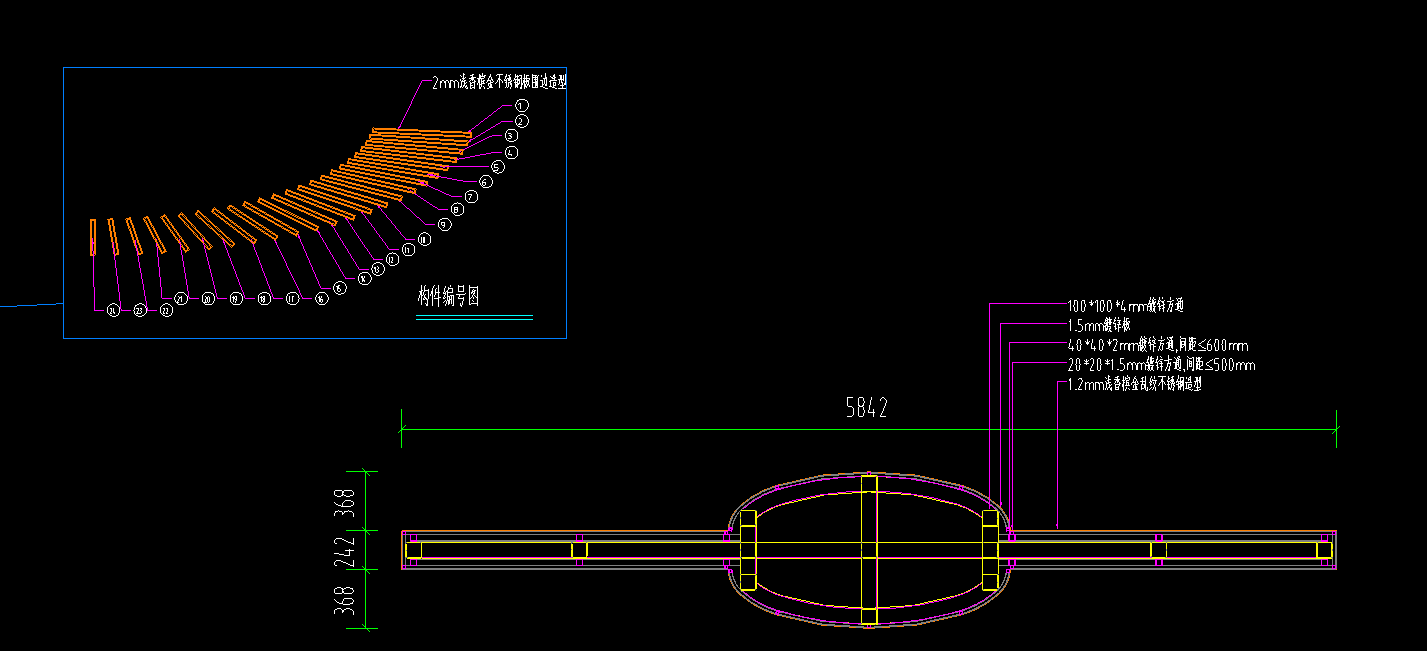Select component number bubble 17
The image size is (1427, 651).
292,298
